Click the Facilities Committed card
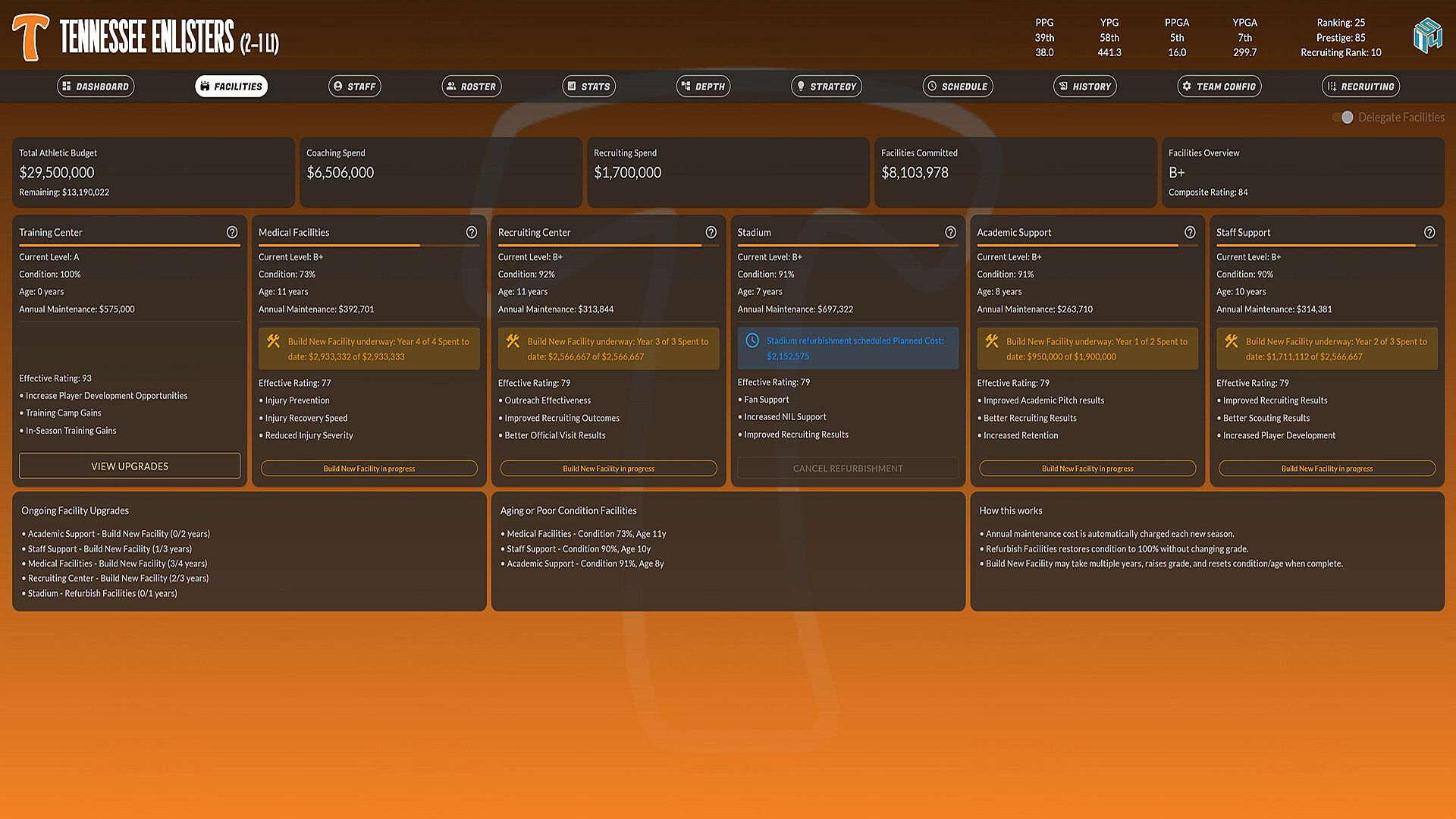Image resolution: width=1456 pixels, height=819 pixels. click(1015, 172)
